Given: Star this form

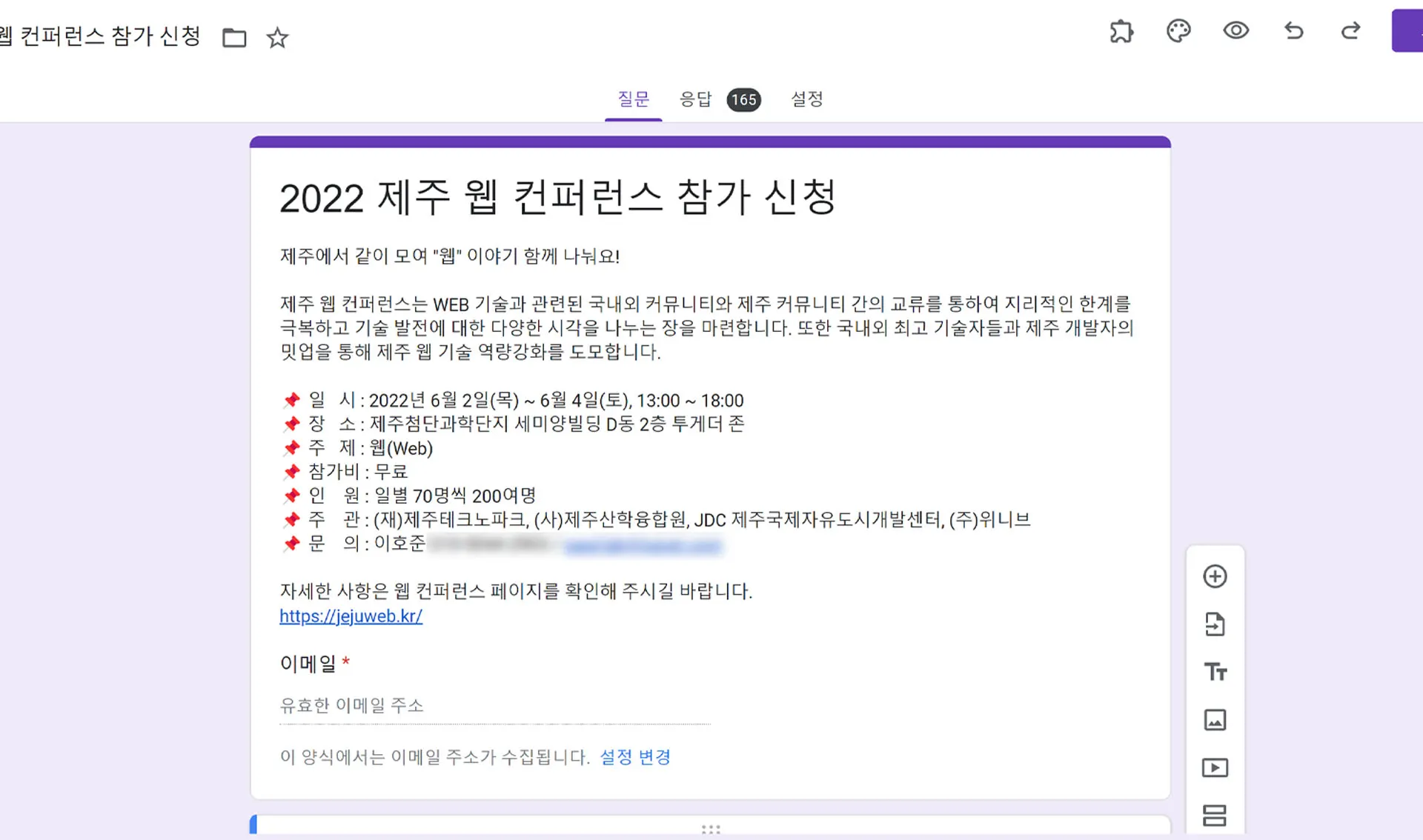Looking at the screenshot, I should tap(277, 38).
